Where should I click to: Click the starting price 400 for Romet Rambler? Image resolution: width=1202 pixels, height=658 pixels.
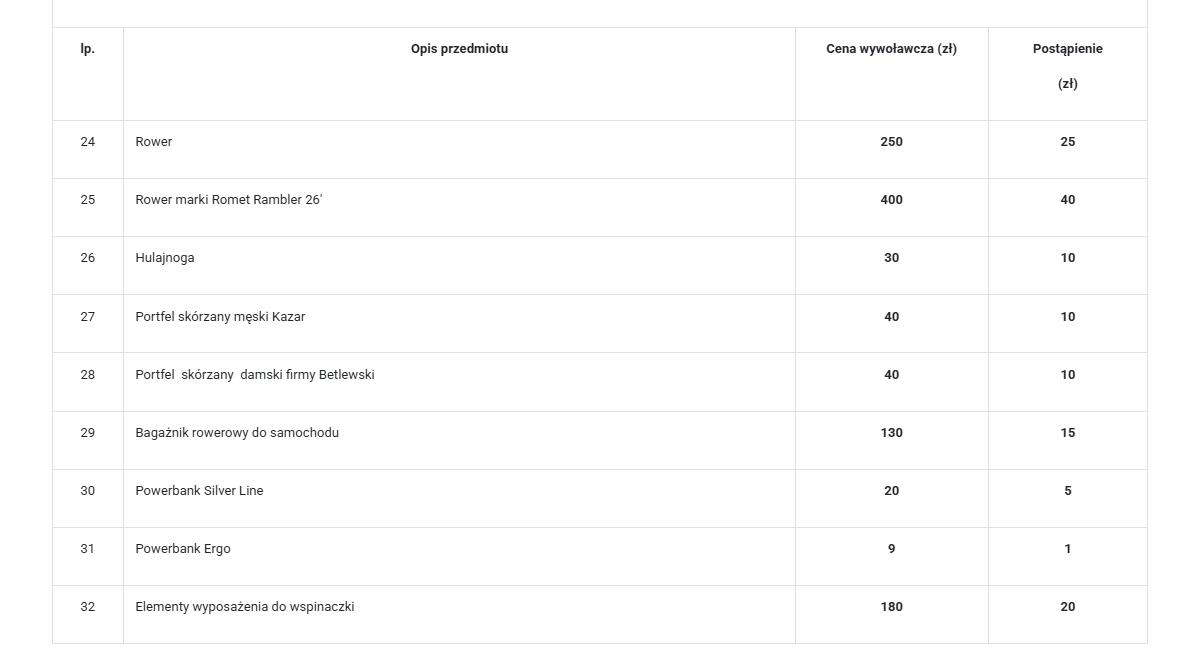891,200
